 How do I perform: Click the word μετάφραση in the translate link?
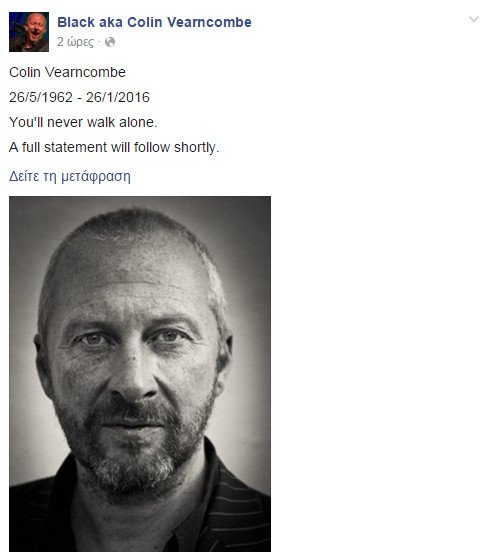pos(96,176)
